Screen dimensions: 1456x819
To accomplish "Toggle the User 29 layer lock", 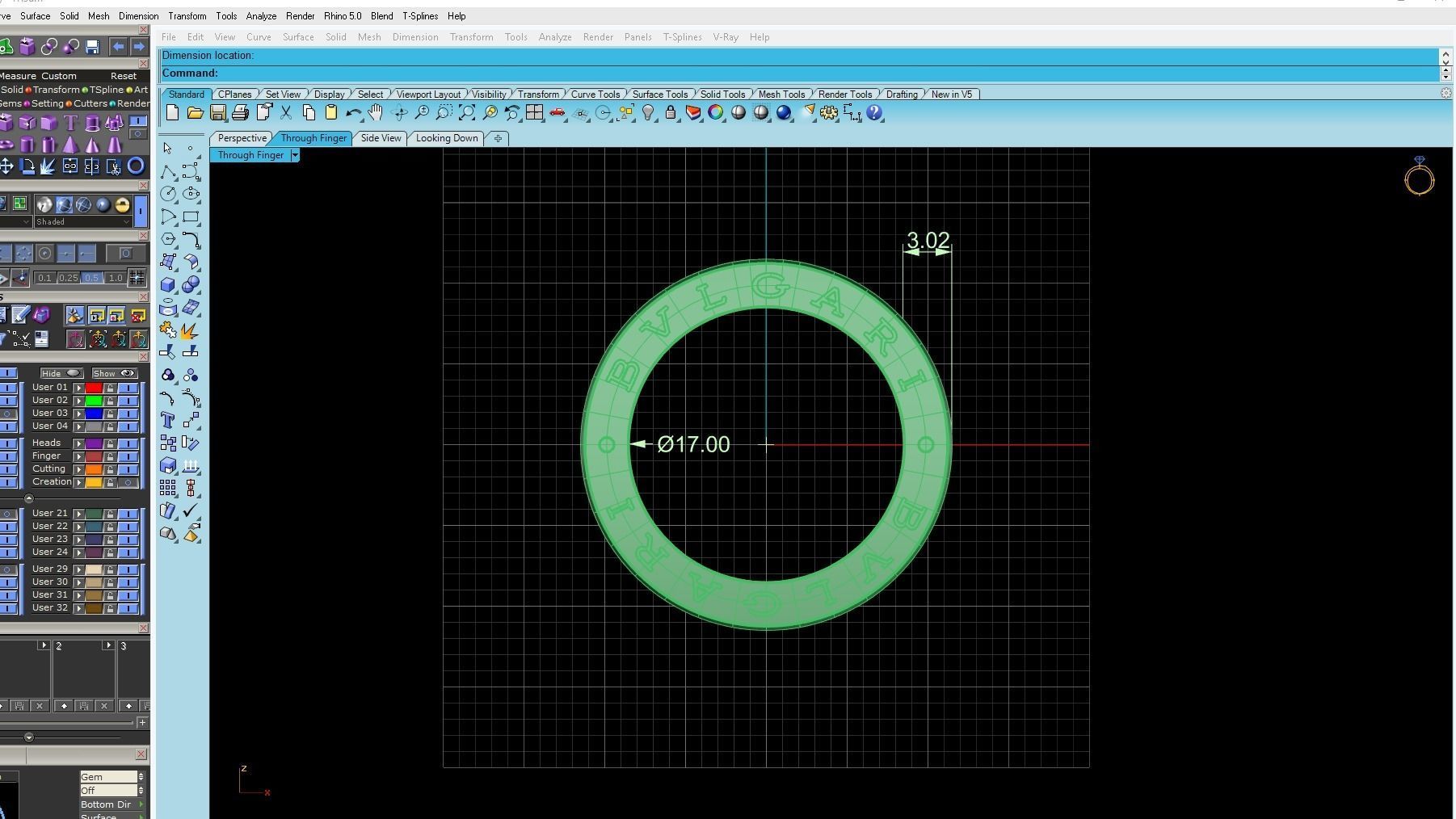I will click(110, 569).
